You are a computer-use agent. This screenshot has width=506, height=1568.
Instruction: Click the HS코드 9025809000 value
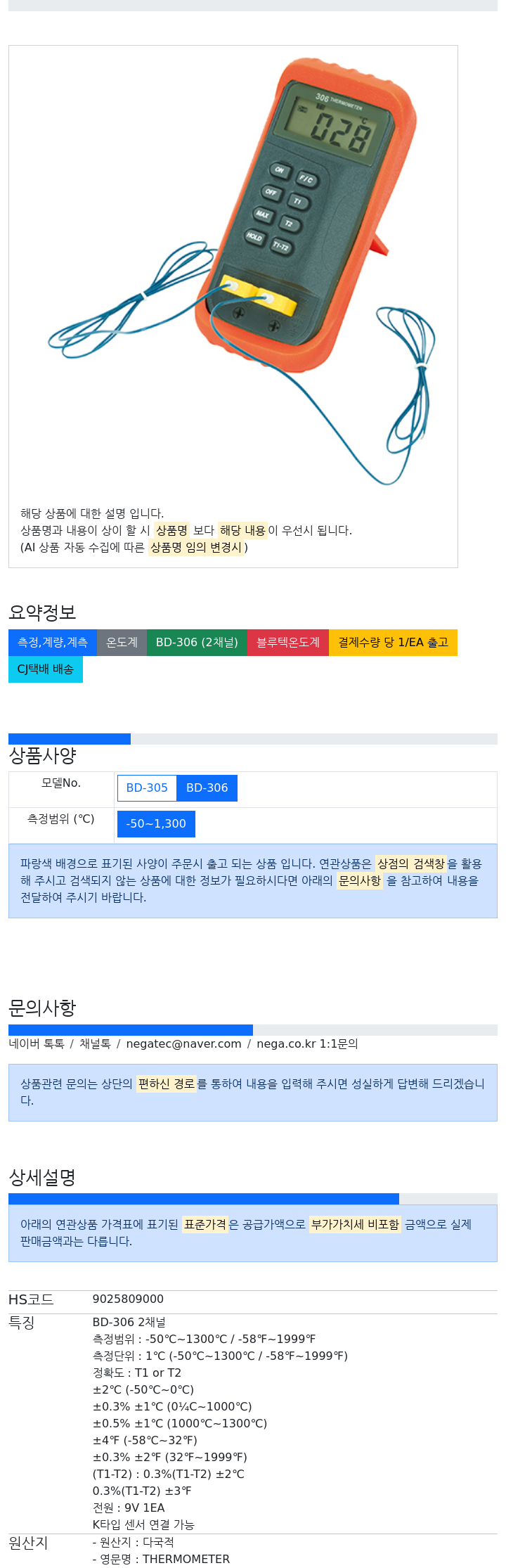click(128, 1299)
